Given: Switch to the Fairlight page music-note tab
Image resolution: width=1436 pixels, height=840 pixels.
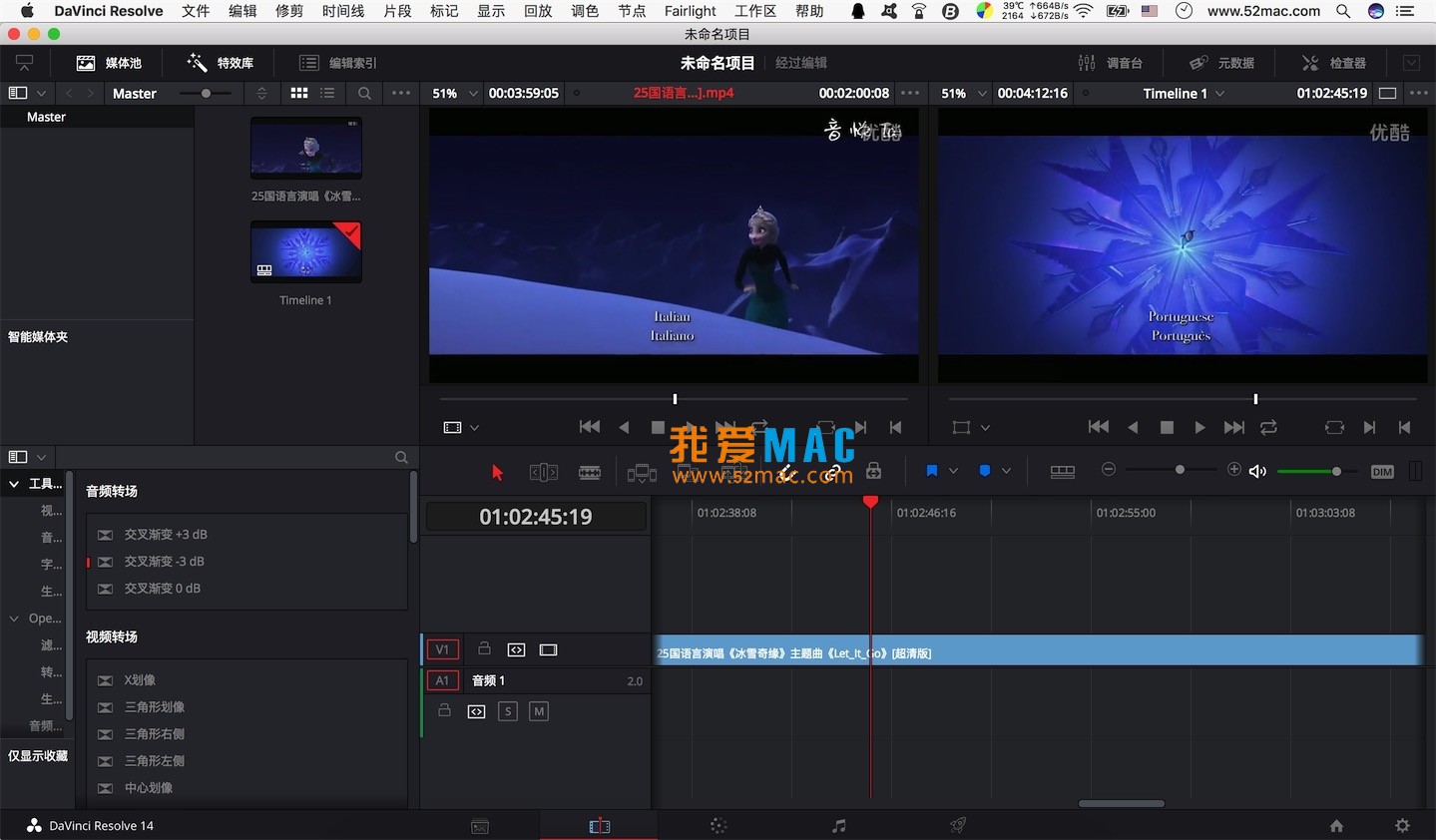Looking at the screenshot, I should click(838, 826).
